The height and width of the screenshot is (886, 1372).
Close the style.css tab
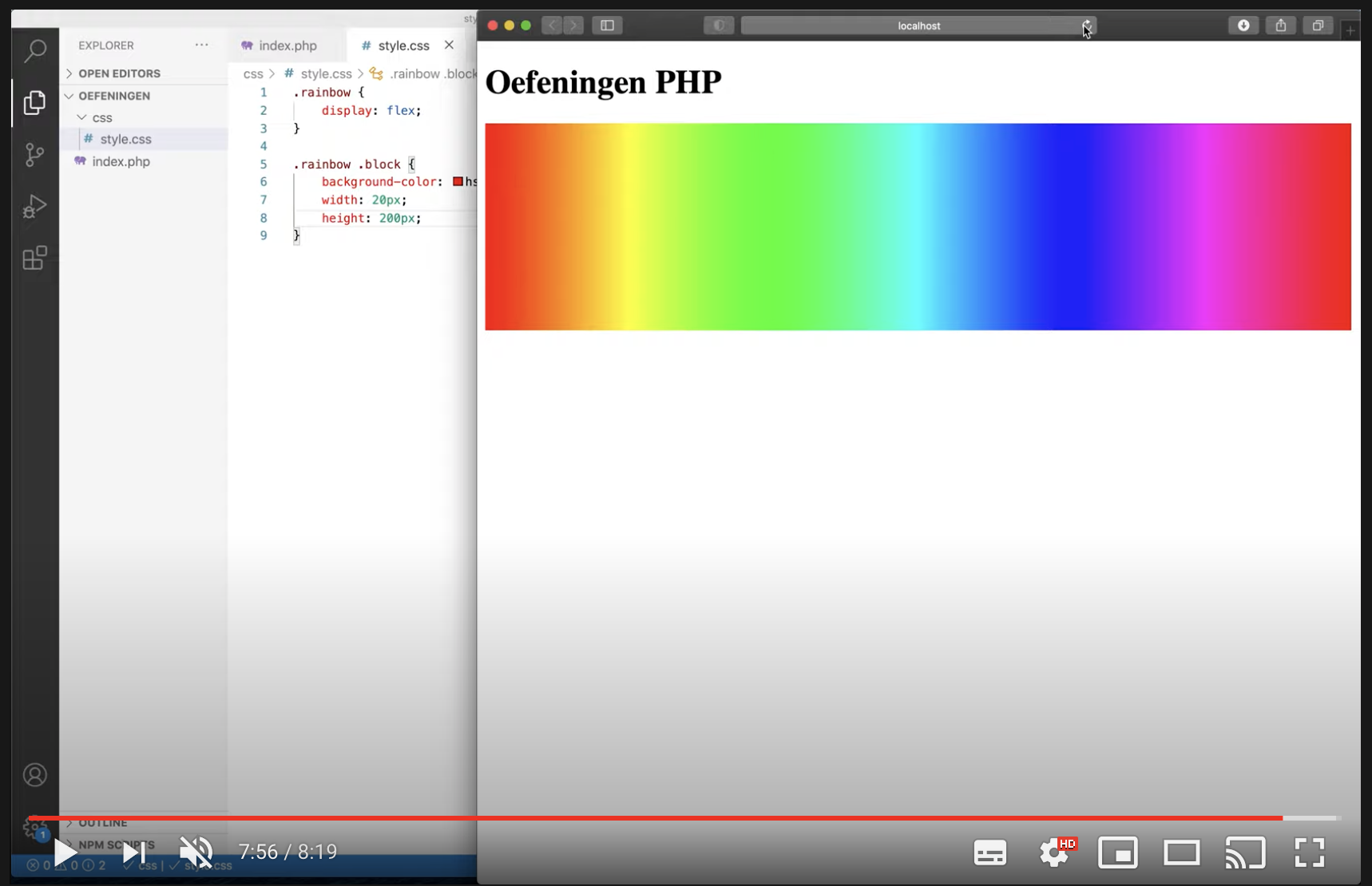coord(449,45)
